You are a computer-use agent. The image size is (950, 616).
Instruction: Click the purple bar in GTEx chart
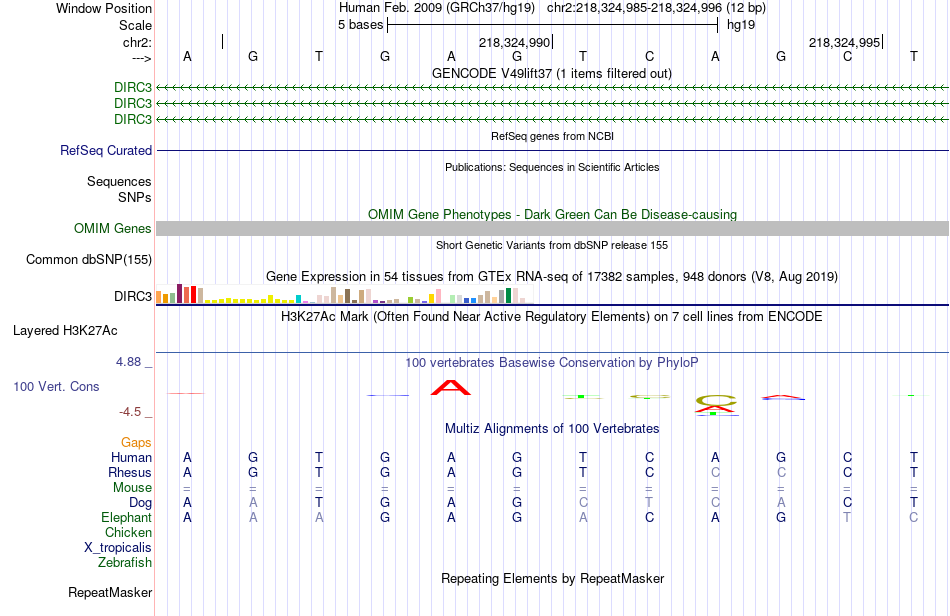179,293
